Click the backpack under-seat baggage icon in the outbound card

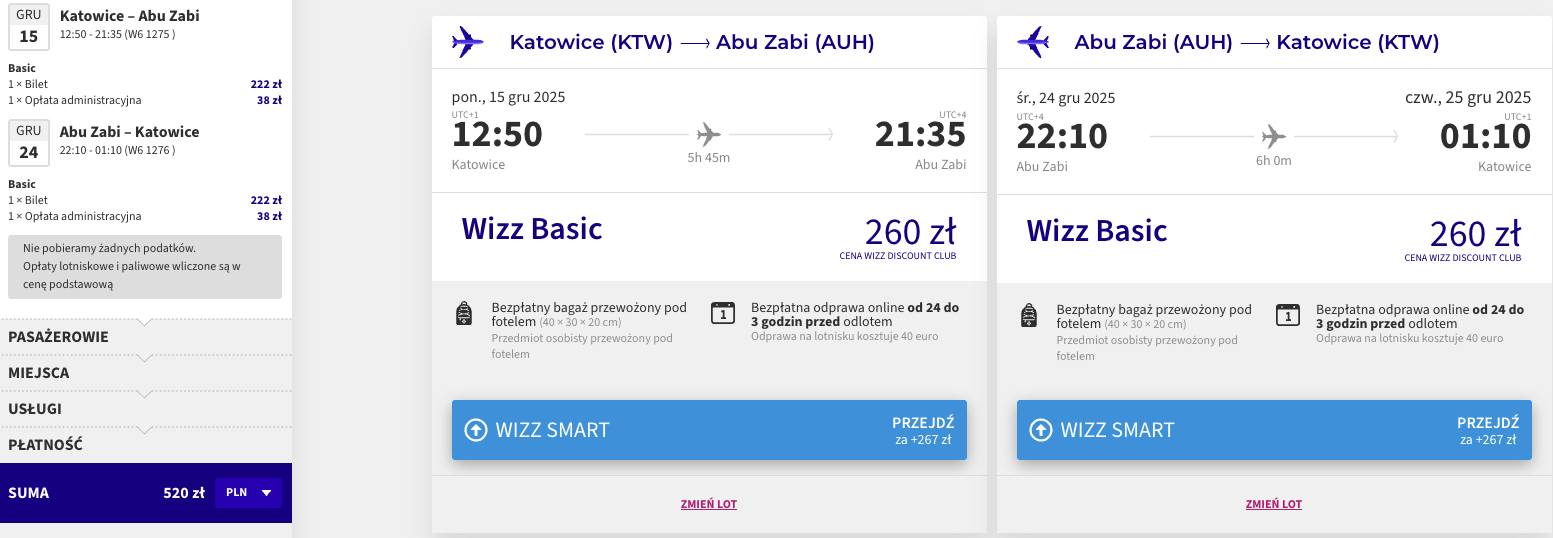(x=463, y=315)
